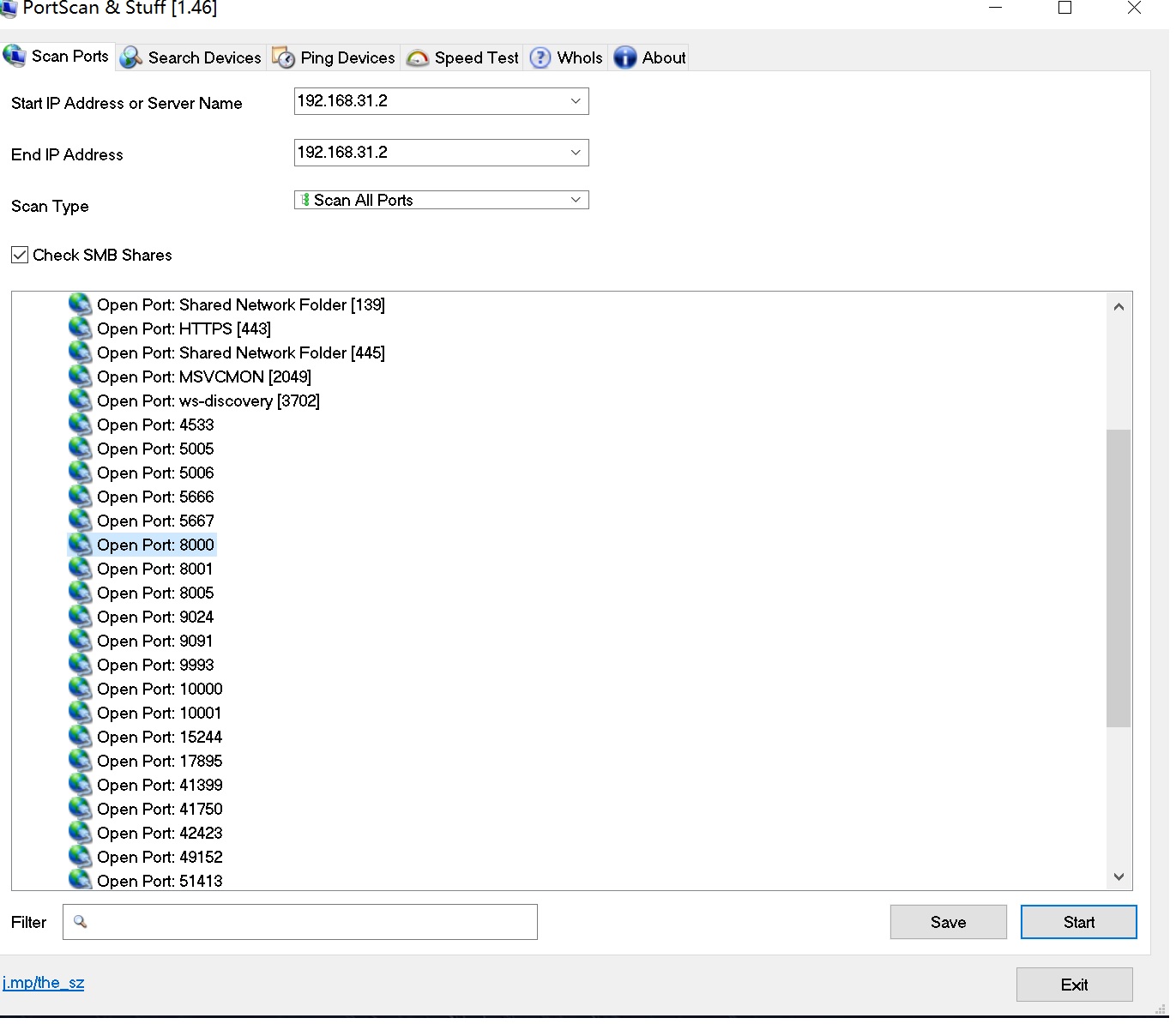
Task: Maximize the PortScan & Stuff window
Action: (x=1065, y=8)
